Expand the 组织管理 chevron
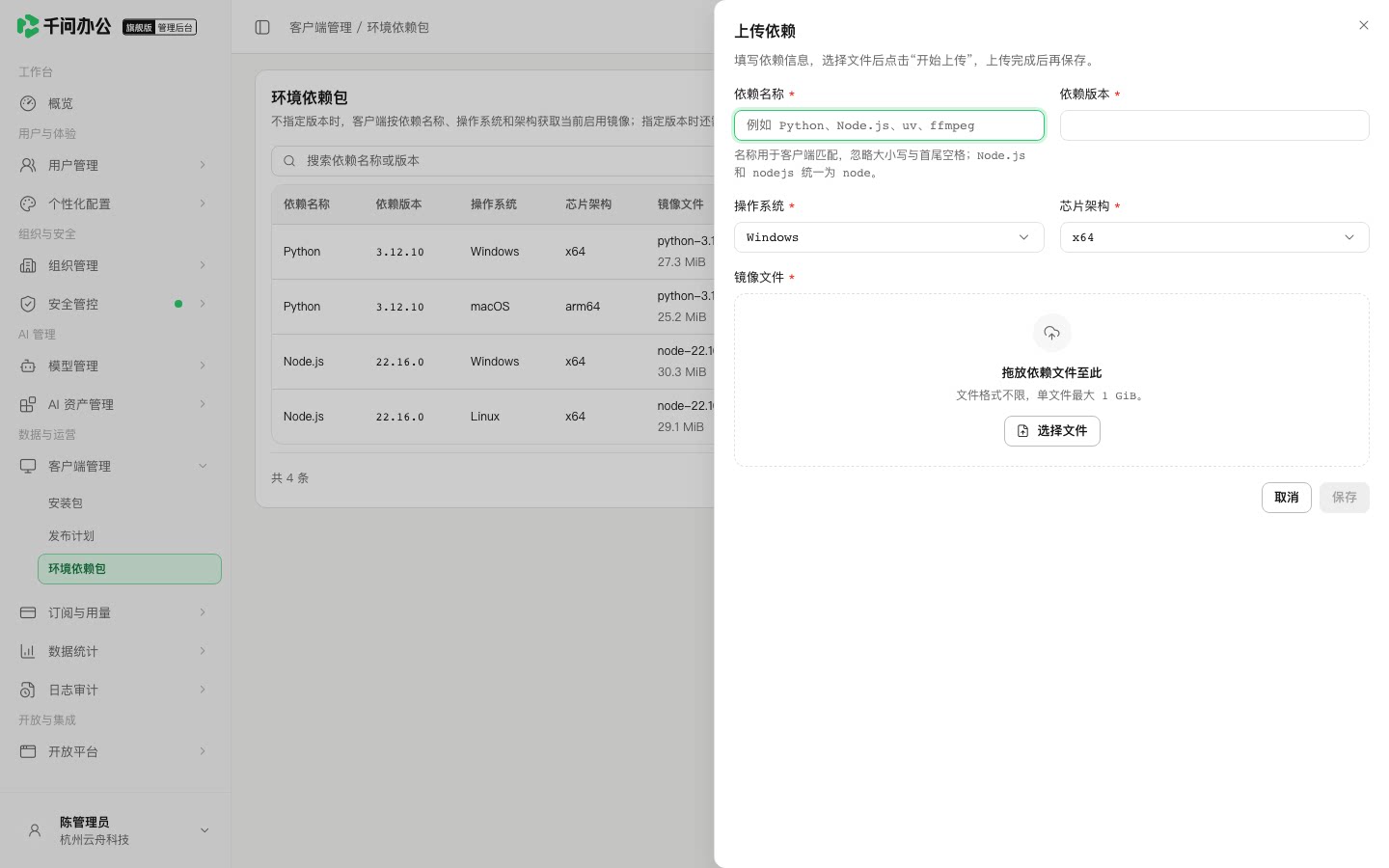The height and width of the screenshot is (868, 1389). click(x=203, y=265)
